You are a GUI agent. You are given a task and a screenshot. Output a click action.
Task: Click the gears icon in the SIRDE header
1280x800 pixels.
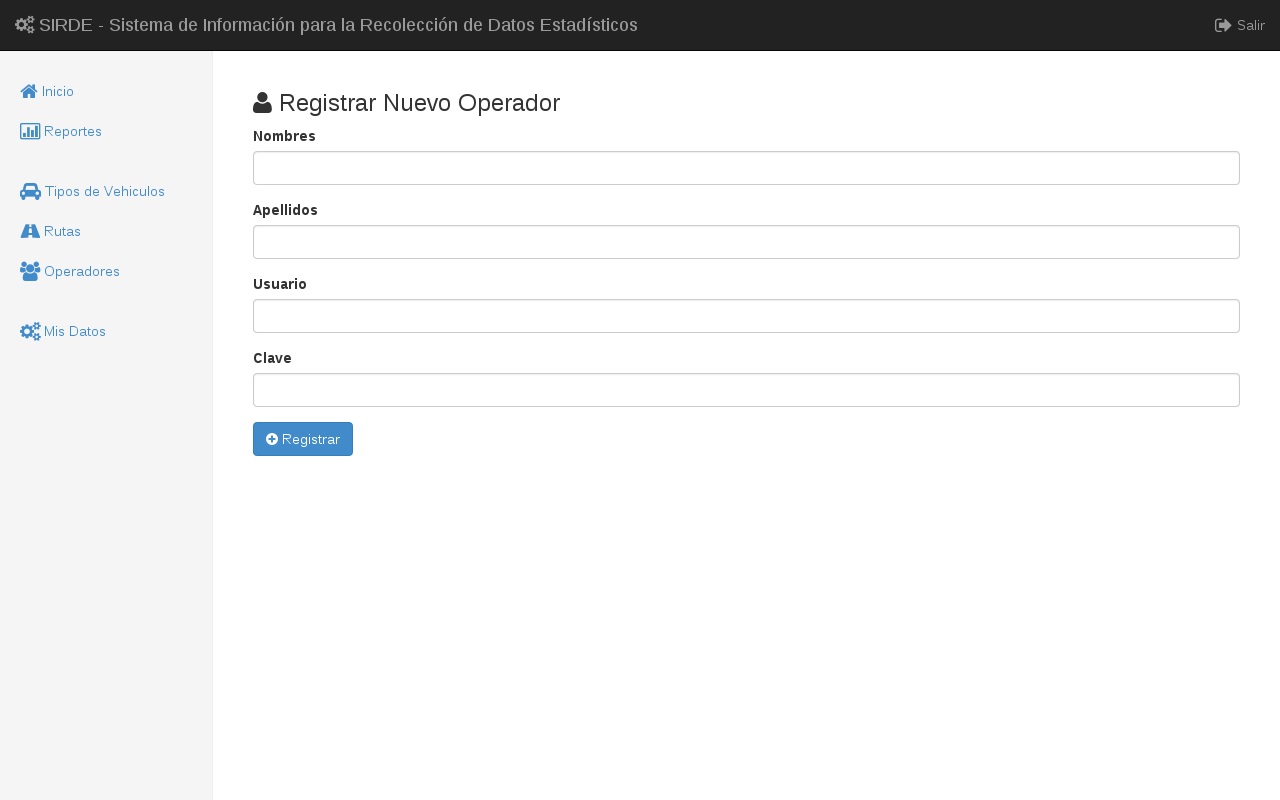[25, 25]
